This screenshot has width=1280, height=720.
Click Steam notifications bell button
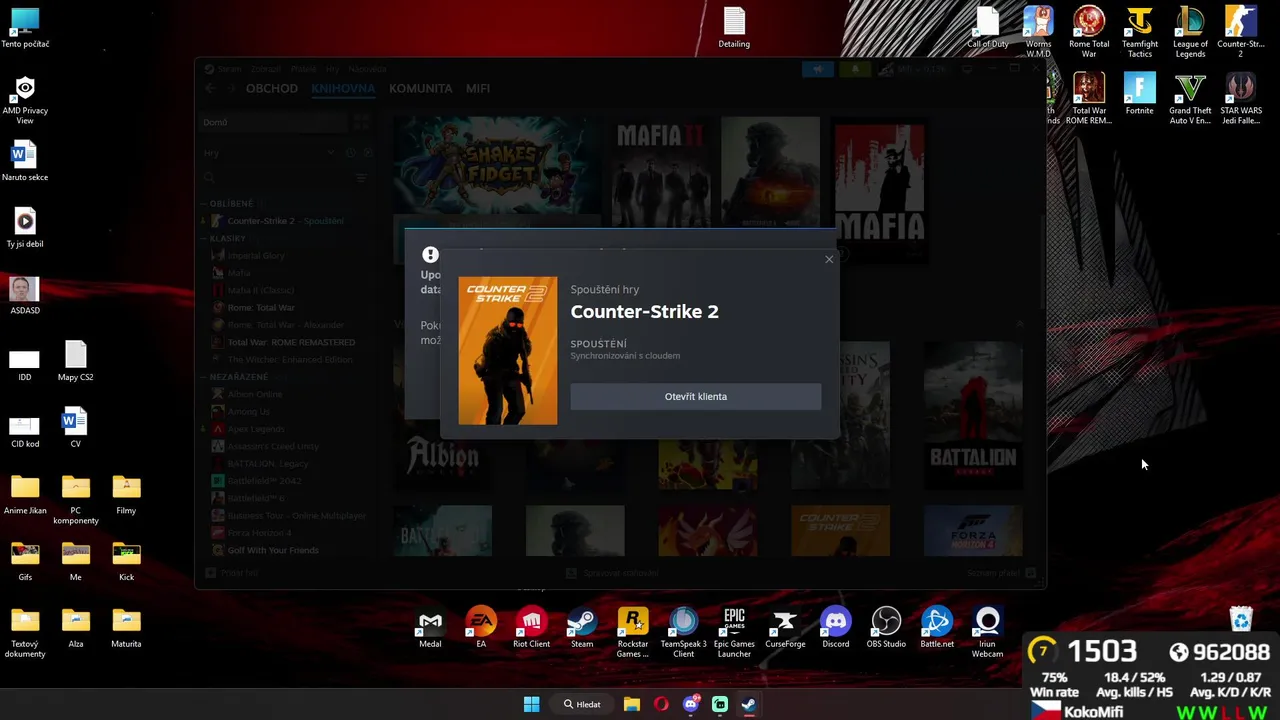(x=855, y=69)
